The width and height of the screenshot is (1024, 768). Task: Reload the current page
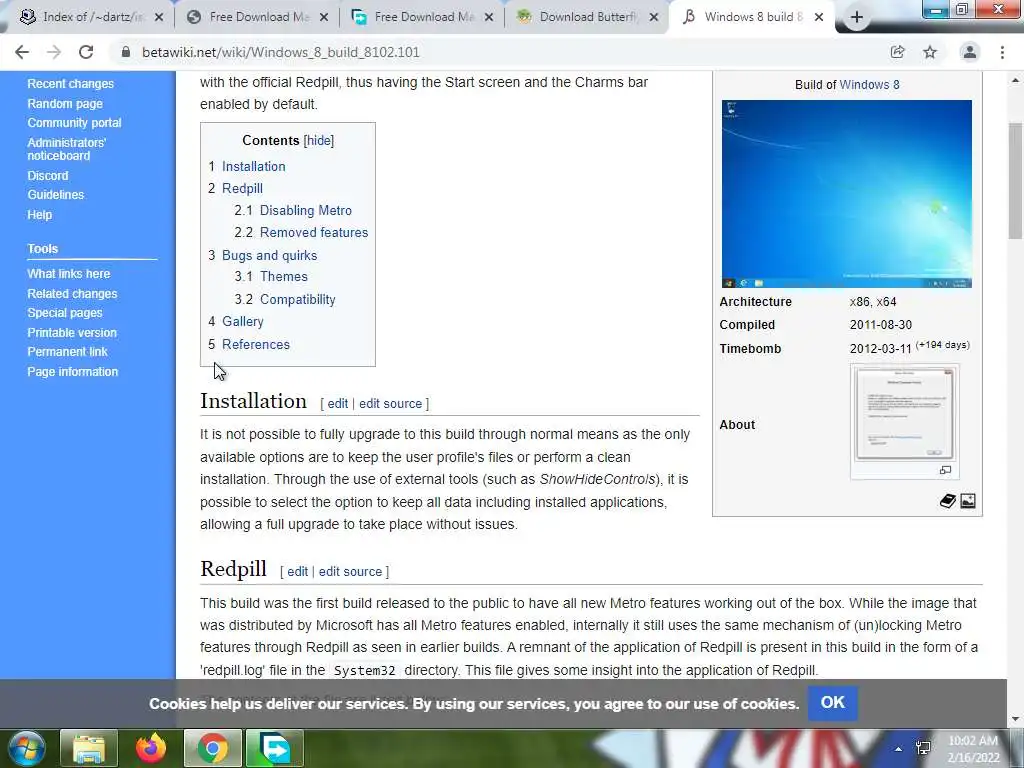86,52
